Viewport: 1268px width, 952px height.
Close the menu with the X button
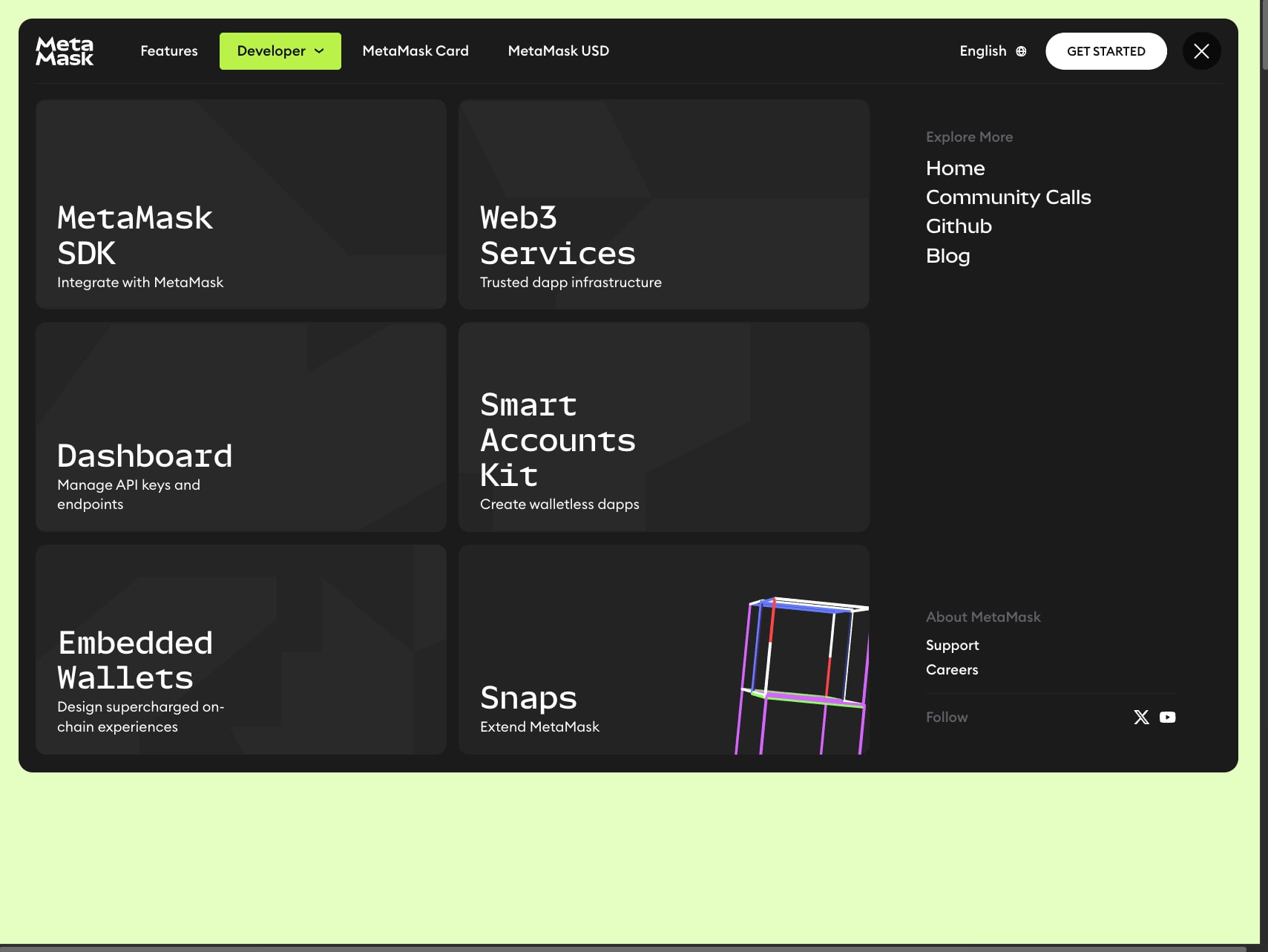tap(1202, 51)
